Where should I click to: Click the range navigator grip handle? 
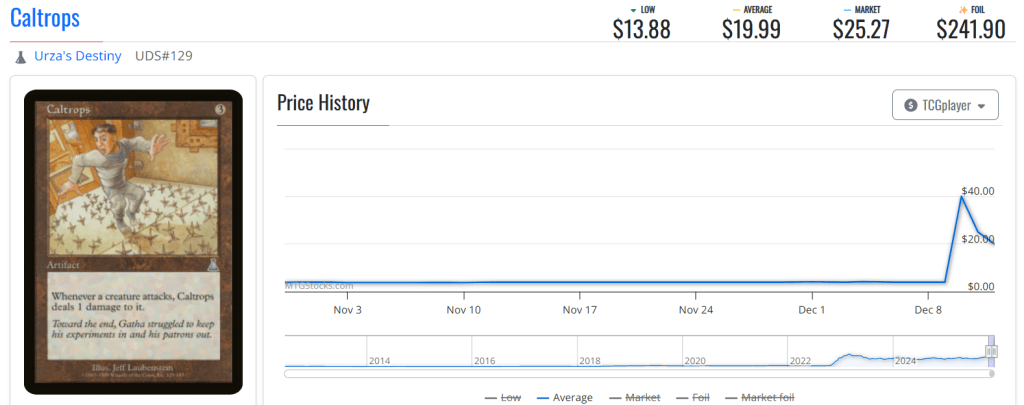(991, 352)
